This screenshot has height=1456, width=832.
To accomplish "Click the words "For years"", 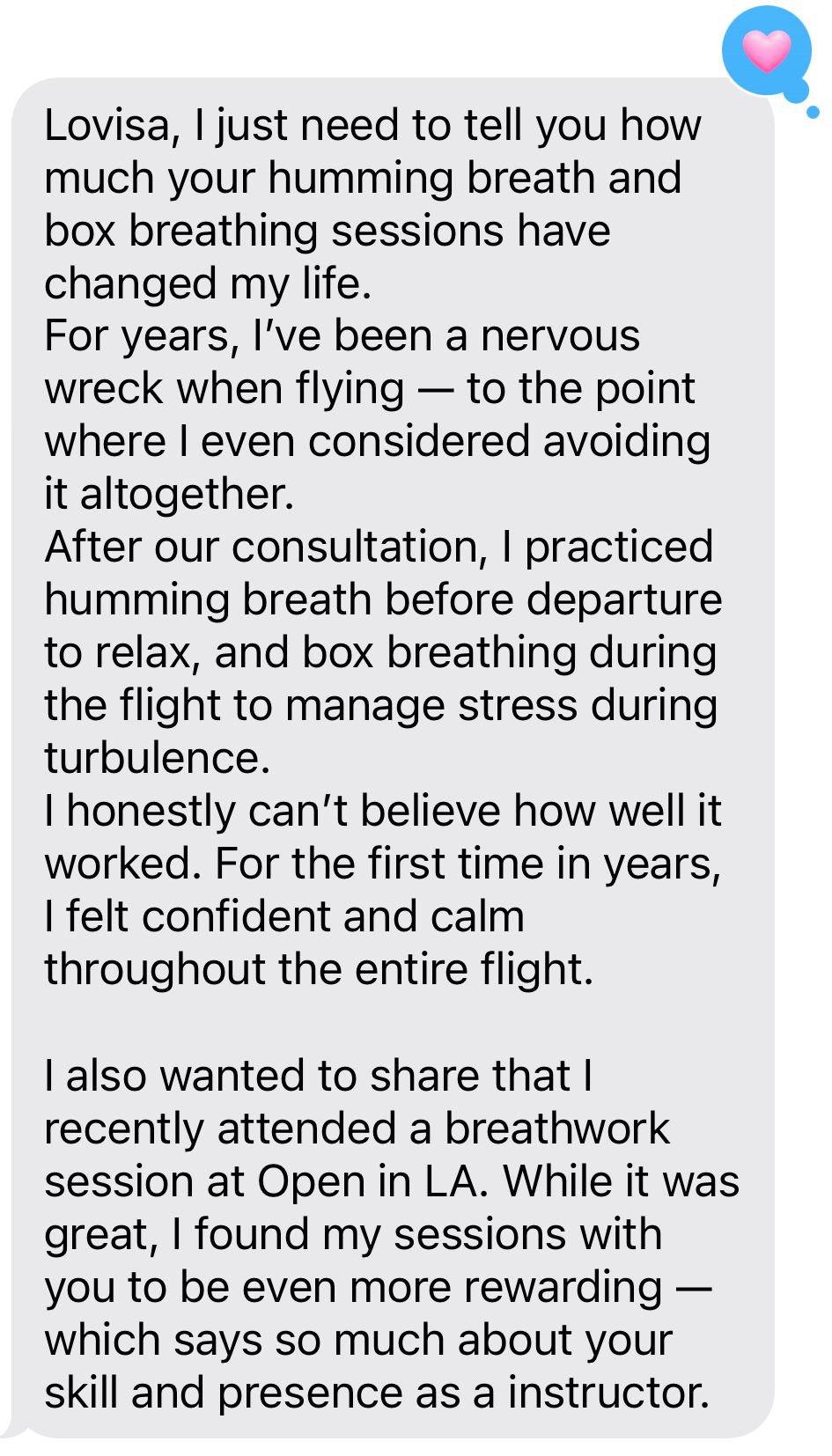I will coord(140,337).
